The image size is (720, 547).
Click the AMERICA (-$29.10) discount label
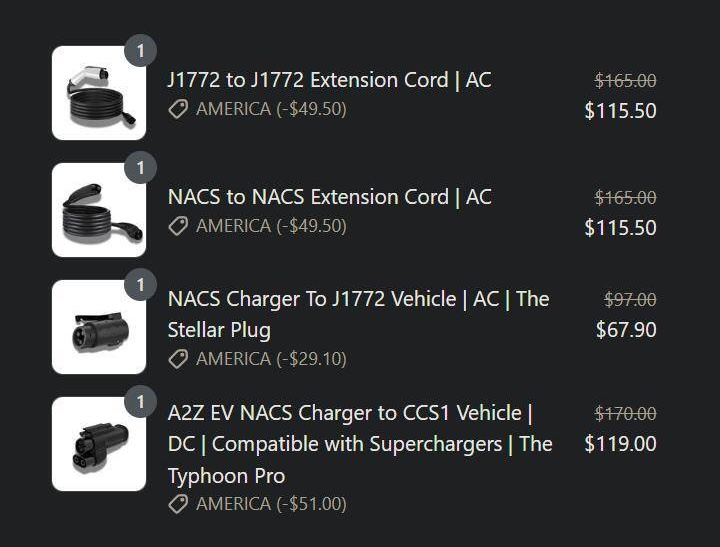271,358
